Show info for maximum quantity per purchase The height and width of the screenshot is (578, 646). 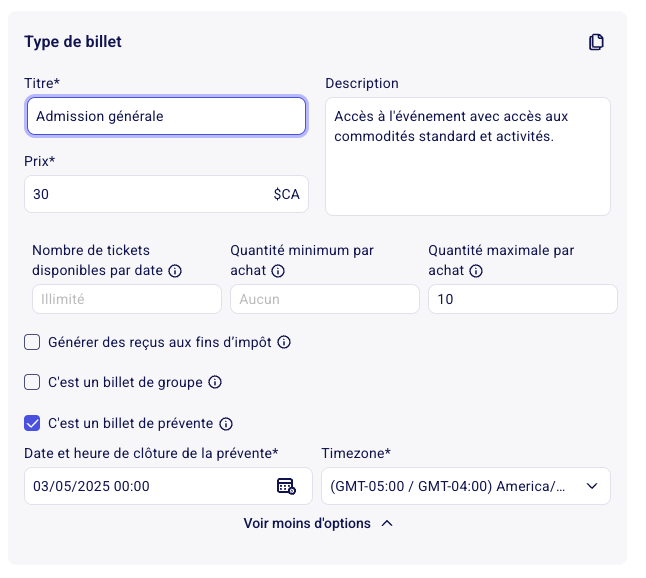click(x=476, y=271)
